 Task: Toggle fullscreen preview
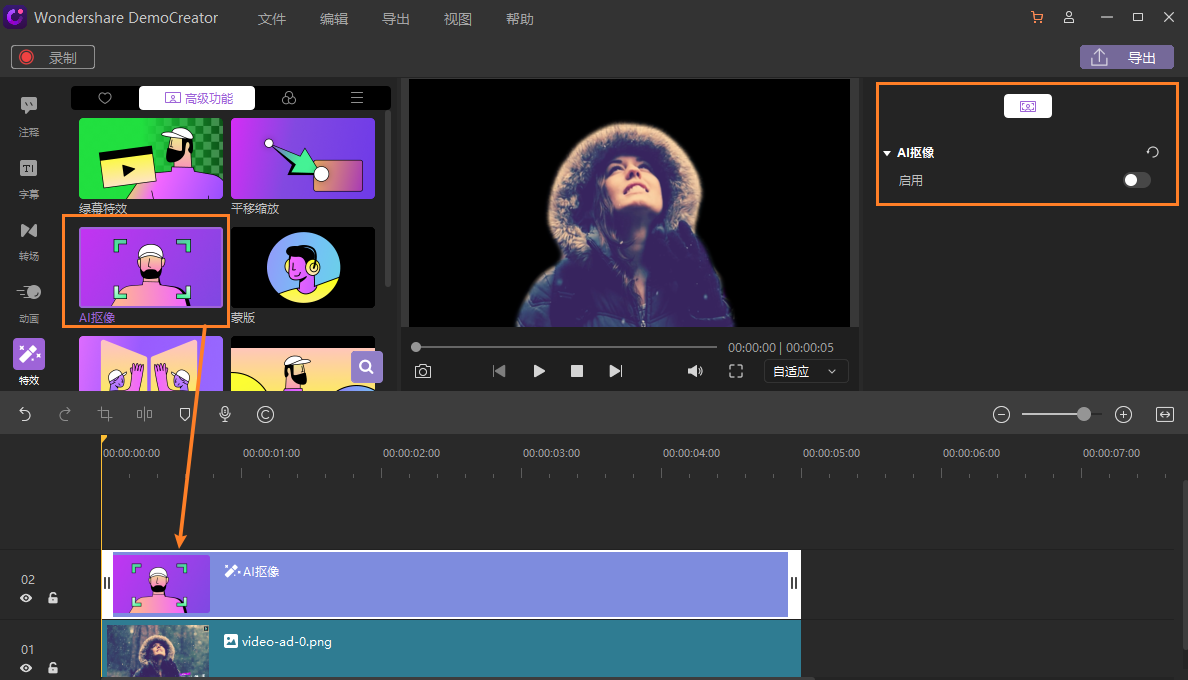point(736,371)
